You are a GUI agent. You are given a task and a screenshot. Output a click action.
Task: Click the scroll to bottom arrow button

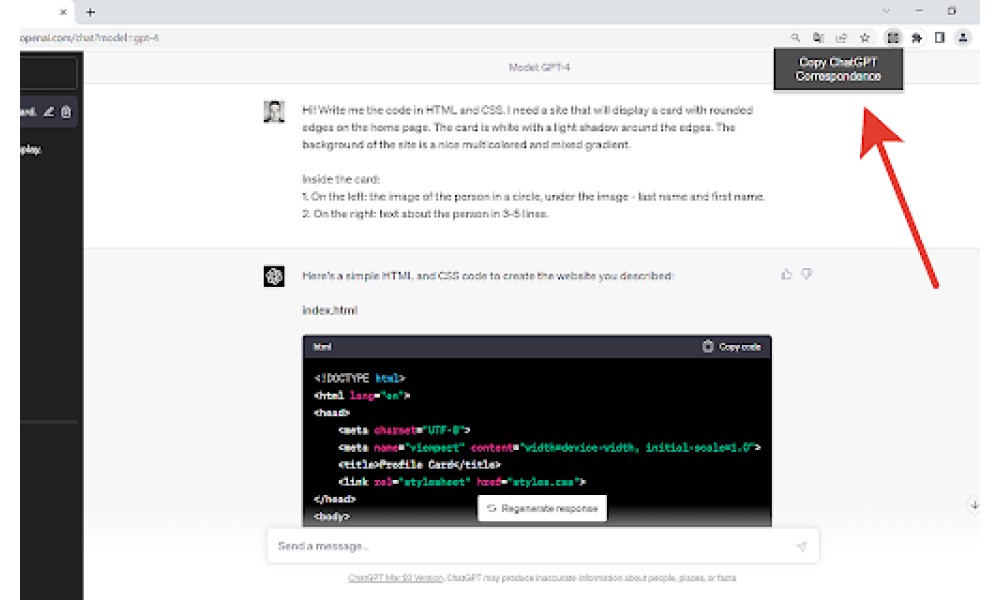tap(974, 505)
